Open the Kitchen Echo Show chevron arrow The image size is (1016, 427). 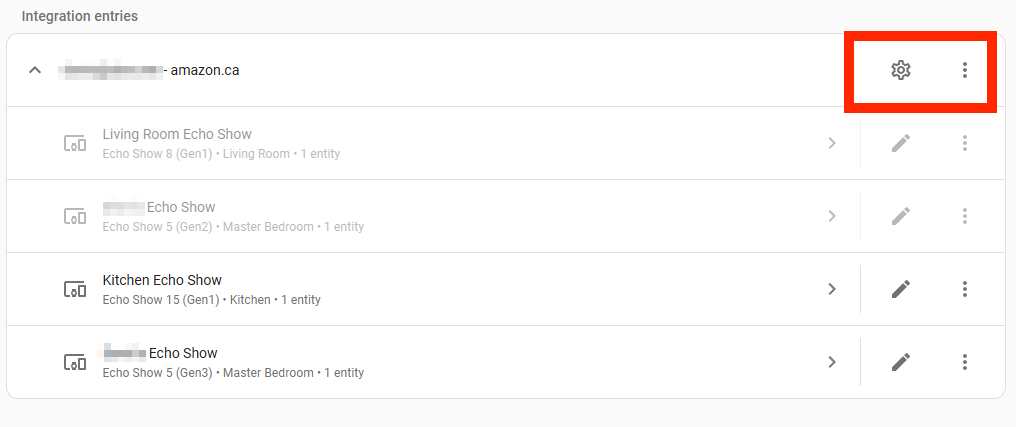click(x=831, y=289)
